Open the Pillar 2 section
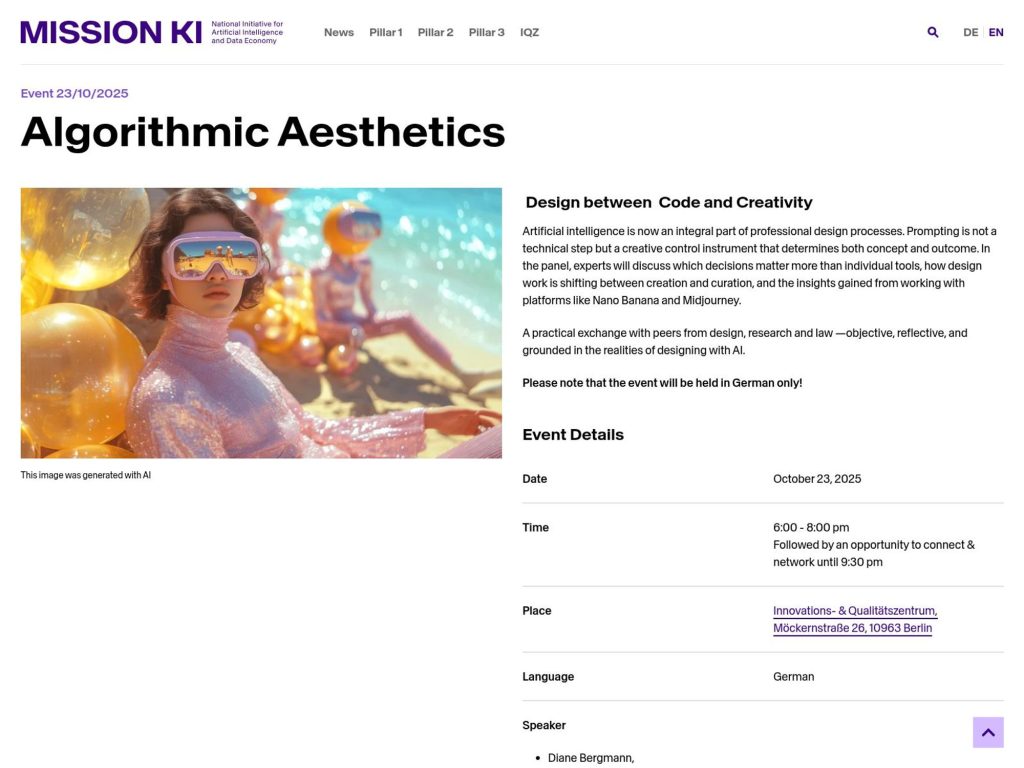This screenshot has width=1024, height=768. coord(435,32)
